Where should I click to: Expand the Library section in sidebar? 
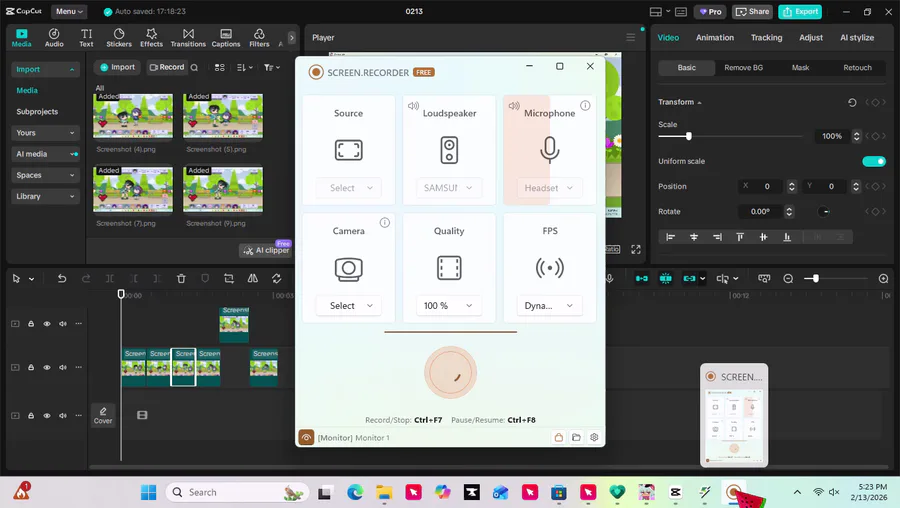45,196
